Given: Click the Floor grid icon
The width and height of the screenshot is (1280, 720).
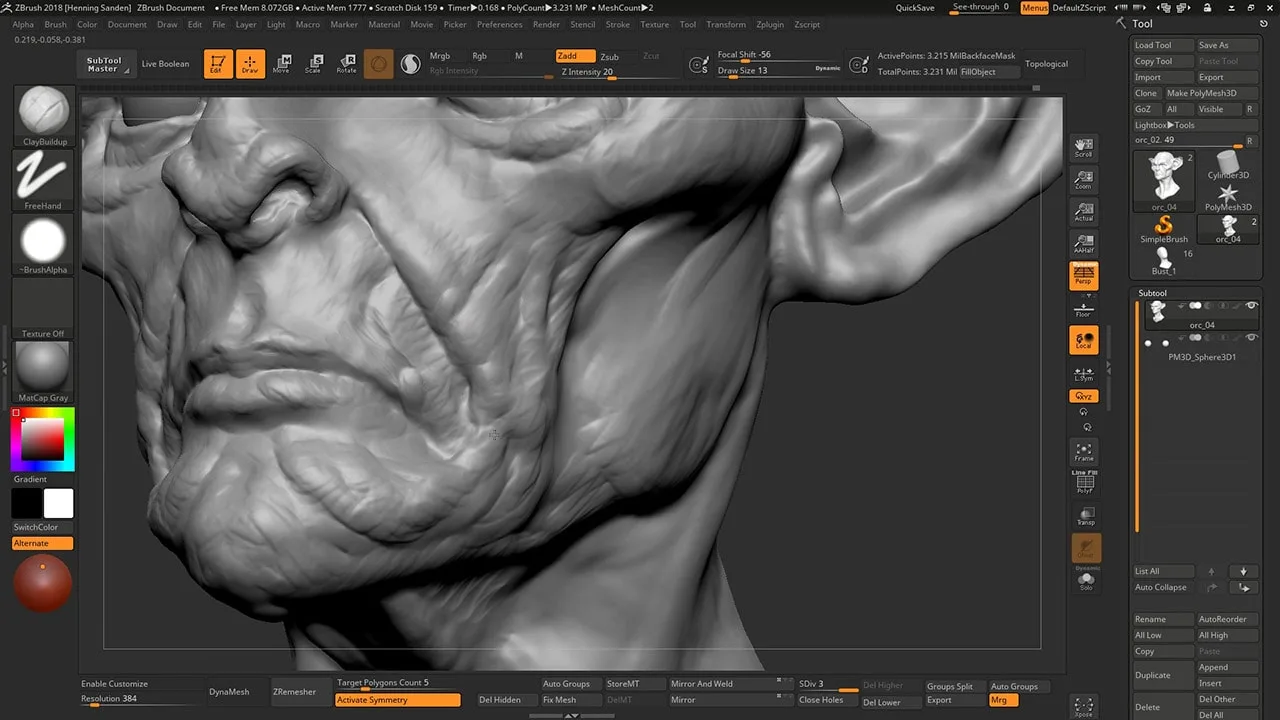Looking at the screenshot, I should (x=1084, y=309).
